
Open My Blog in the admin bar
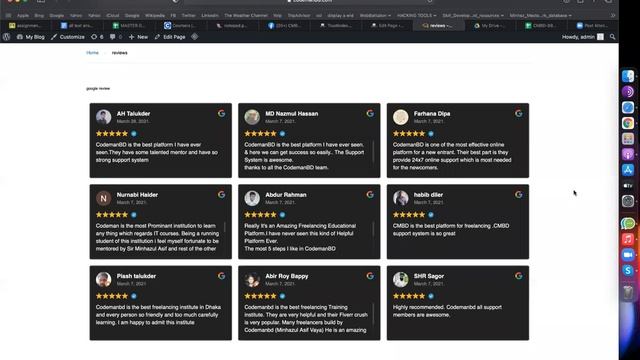click(x=30, y=37)
